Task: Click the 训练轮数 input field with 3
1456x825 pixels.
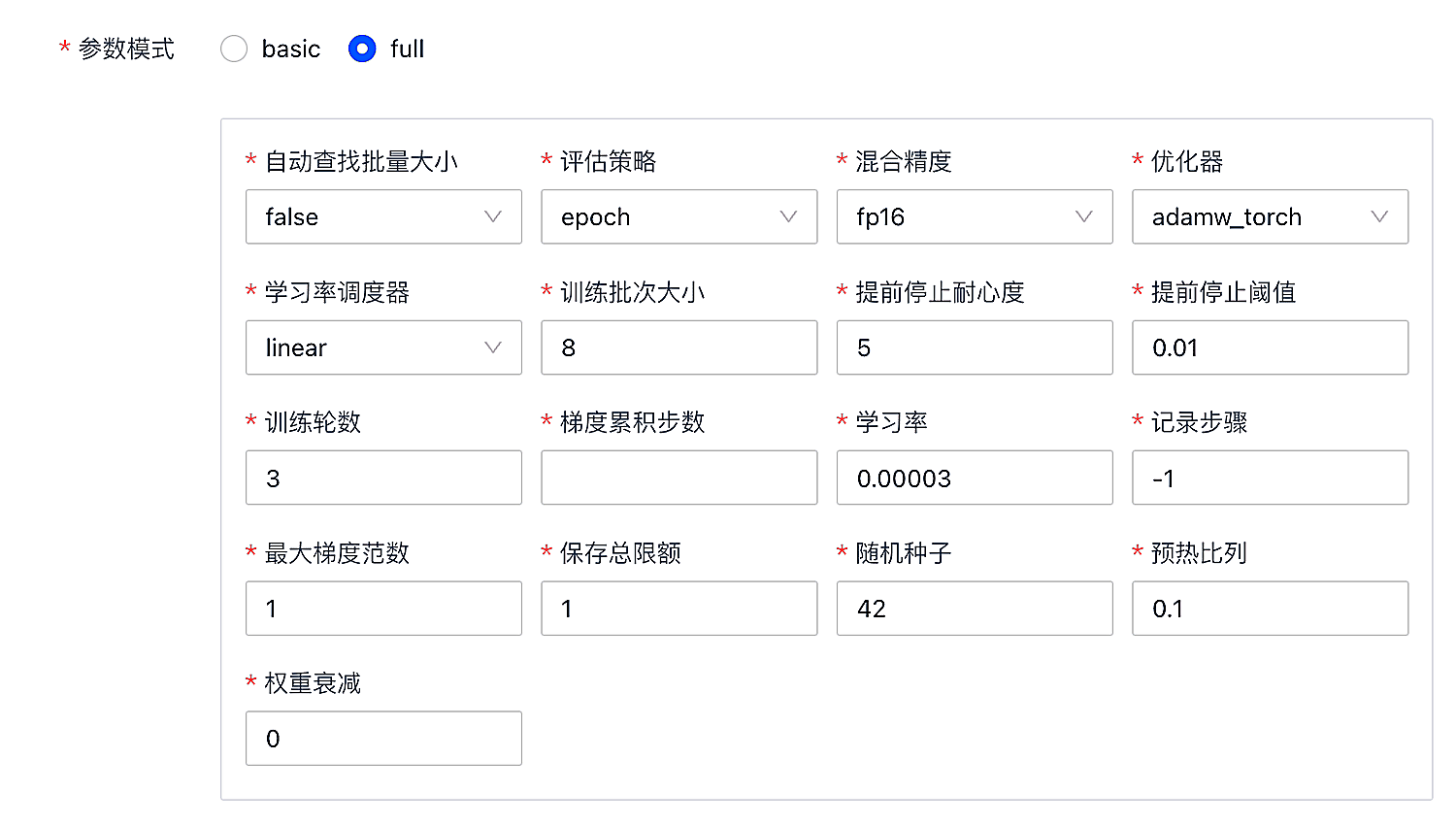Action: (383, 478)
